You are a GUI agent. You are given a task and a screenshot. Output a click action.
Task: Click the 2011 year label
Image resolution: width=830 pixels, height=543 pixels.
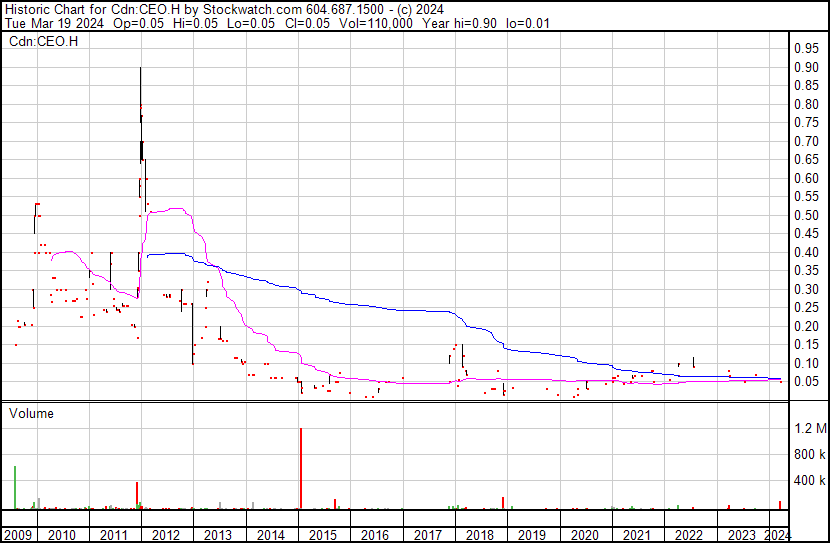(114, 535)
